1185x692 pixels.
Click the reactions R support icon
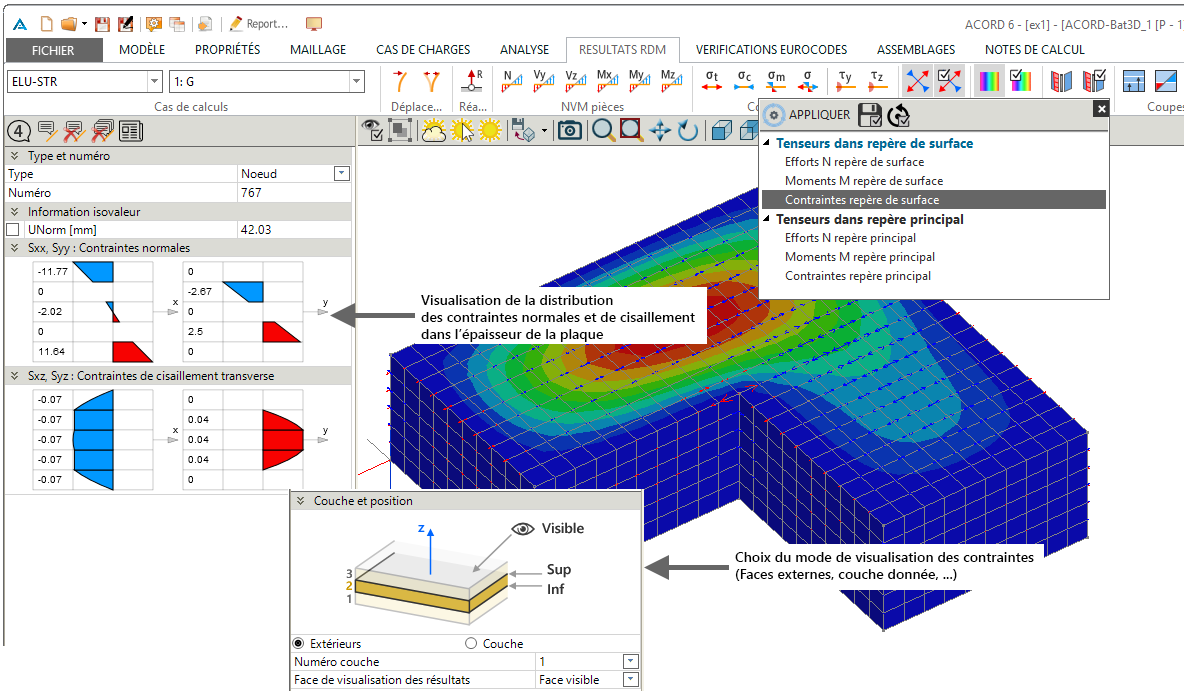click(x=472, y=81)
